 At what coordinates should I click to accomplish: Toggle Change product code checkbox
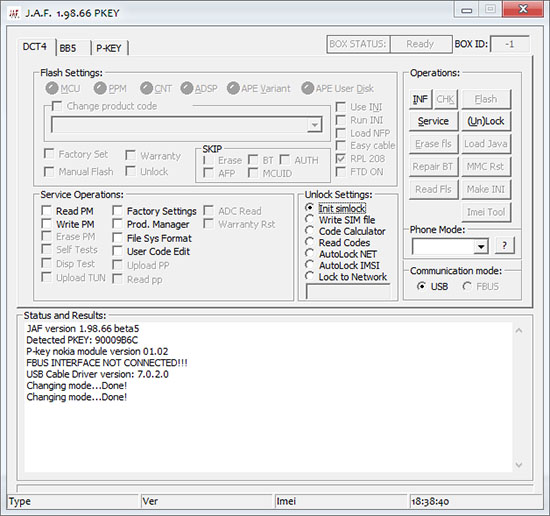pyautogui.click(x=57, y=106)
